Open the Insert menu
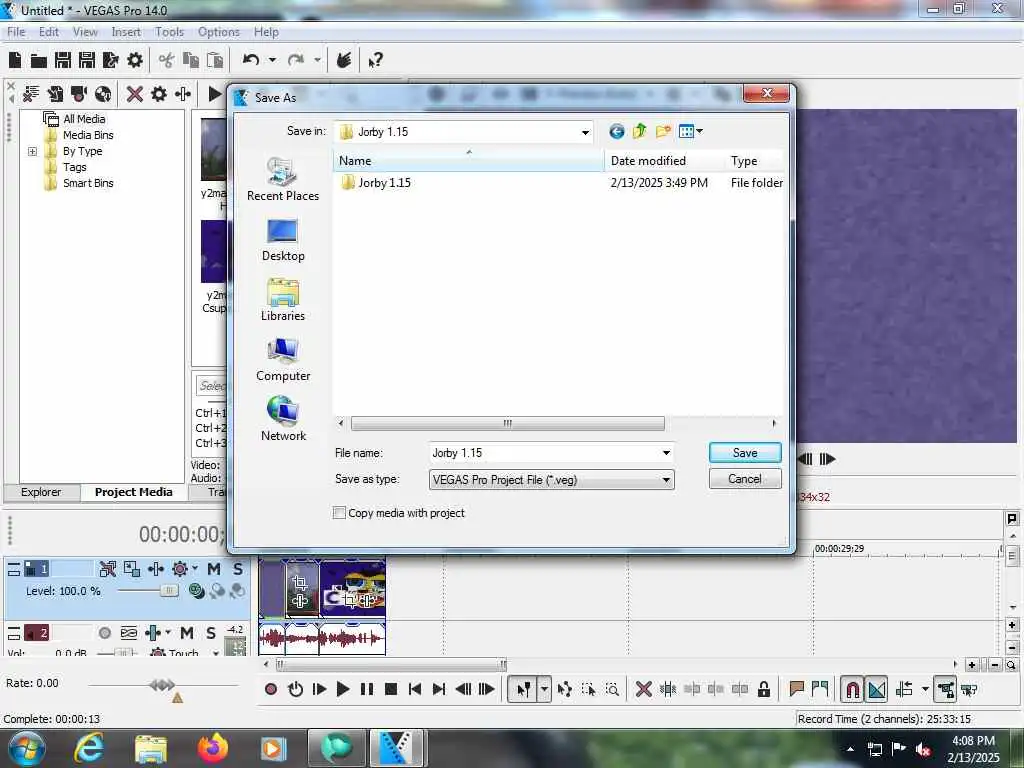This screenshot has height=768, width=1024. coord(126,31)
